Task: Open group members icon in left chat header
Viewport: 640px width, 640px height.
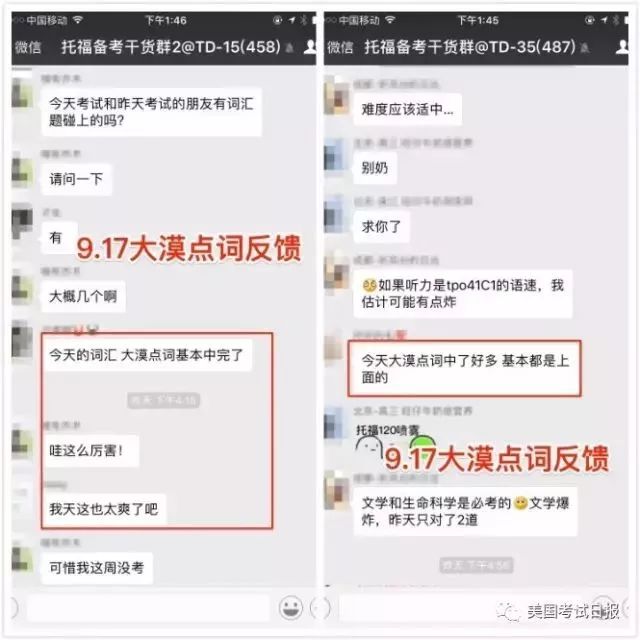Action: 310,47
